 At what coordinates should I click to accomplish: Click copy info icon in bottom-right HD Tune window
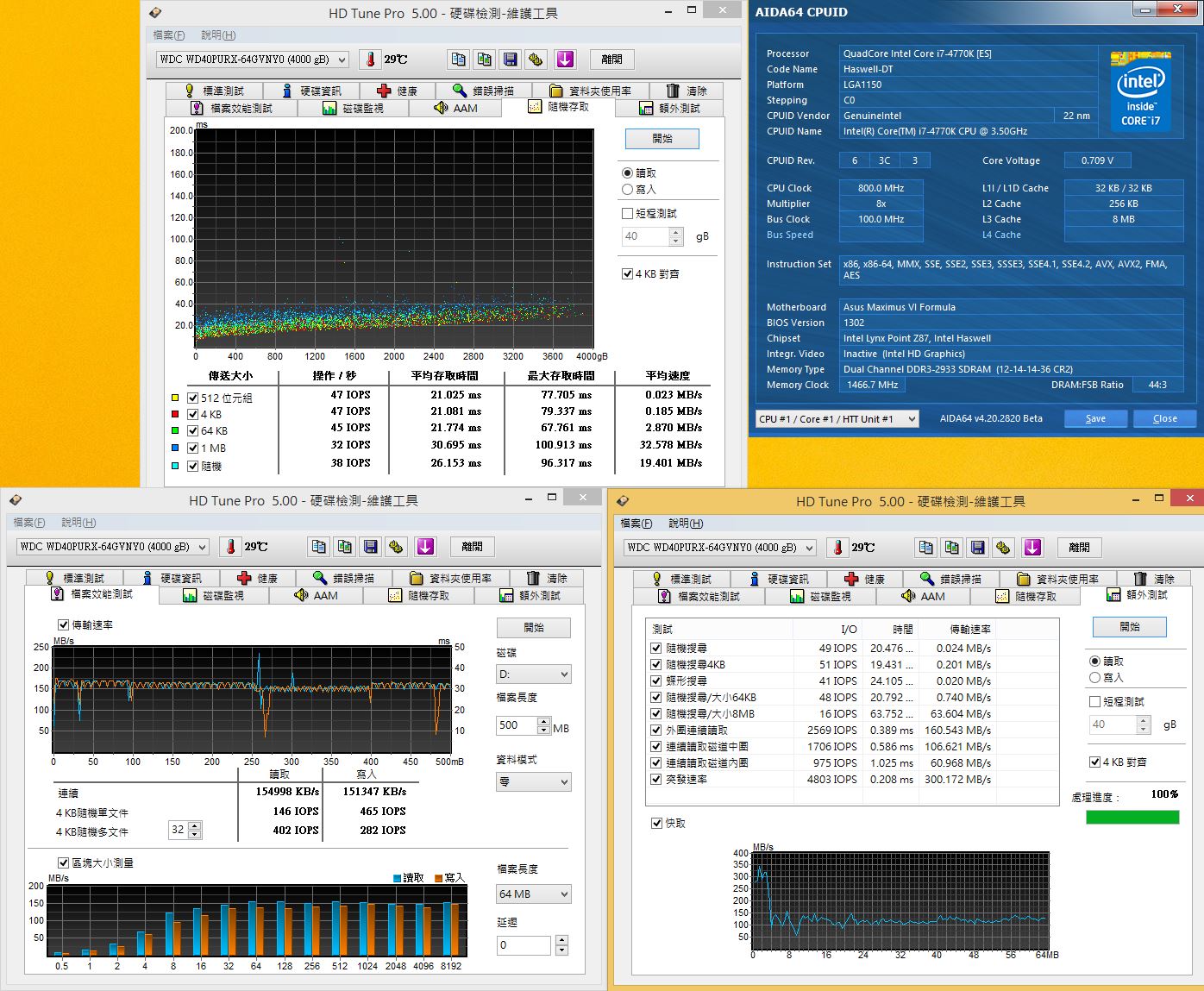(x=925, y=548)
